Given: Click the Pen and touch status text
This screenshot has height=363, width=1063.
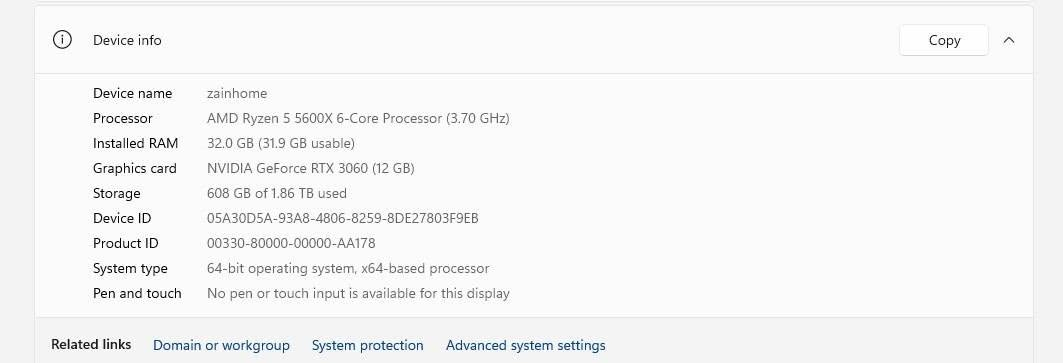Looking at the screenshot, I should click(x=358, y=294).
